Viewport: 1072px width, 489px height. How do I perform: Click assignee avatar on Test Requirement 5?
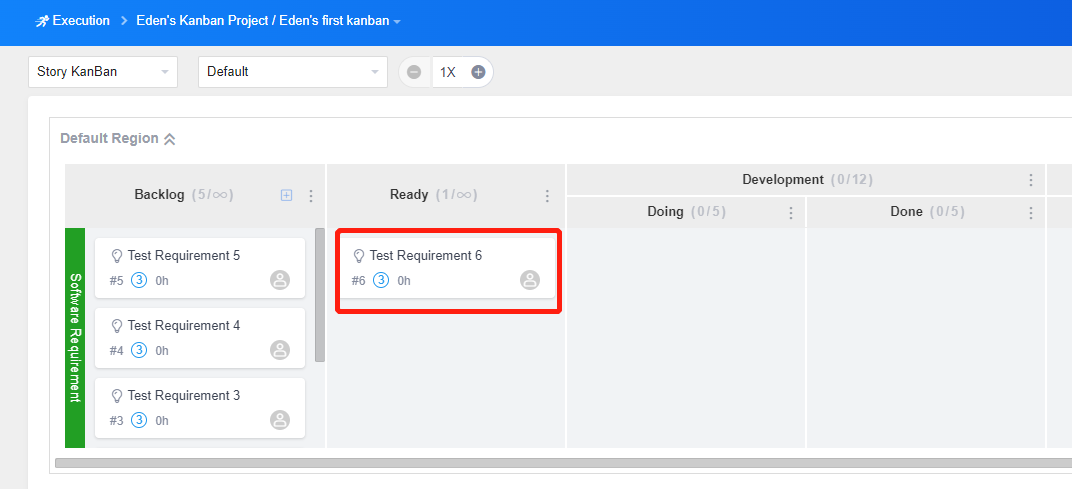[x=280, y=280]
